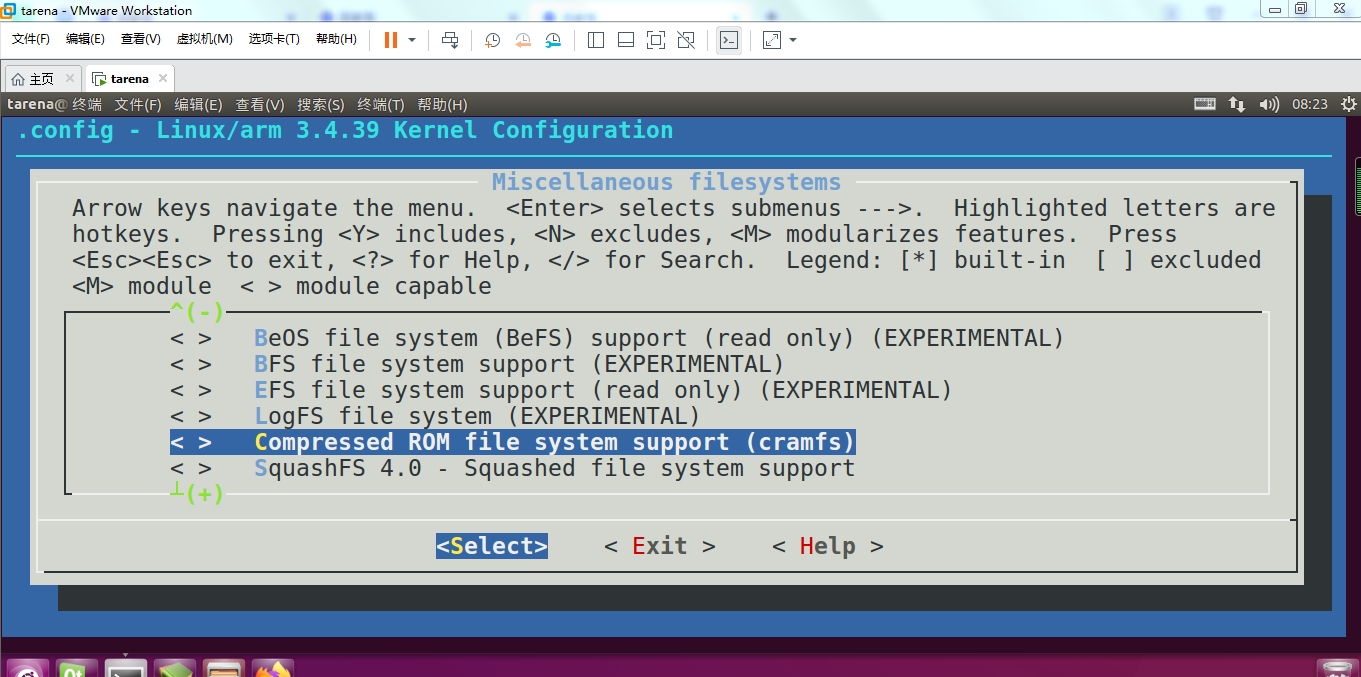Click the <Select> button

tap(492, 546)
